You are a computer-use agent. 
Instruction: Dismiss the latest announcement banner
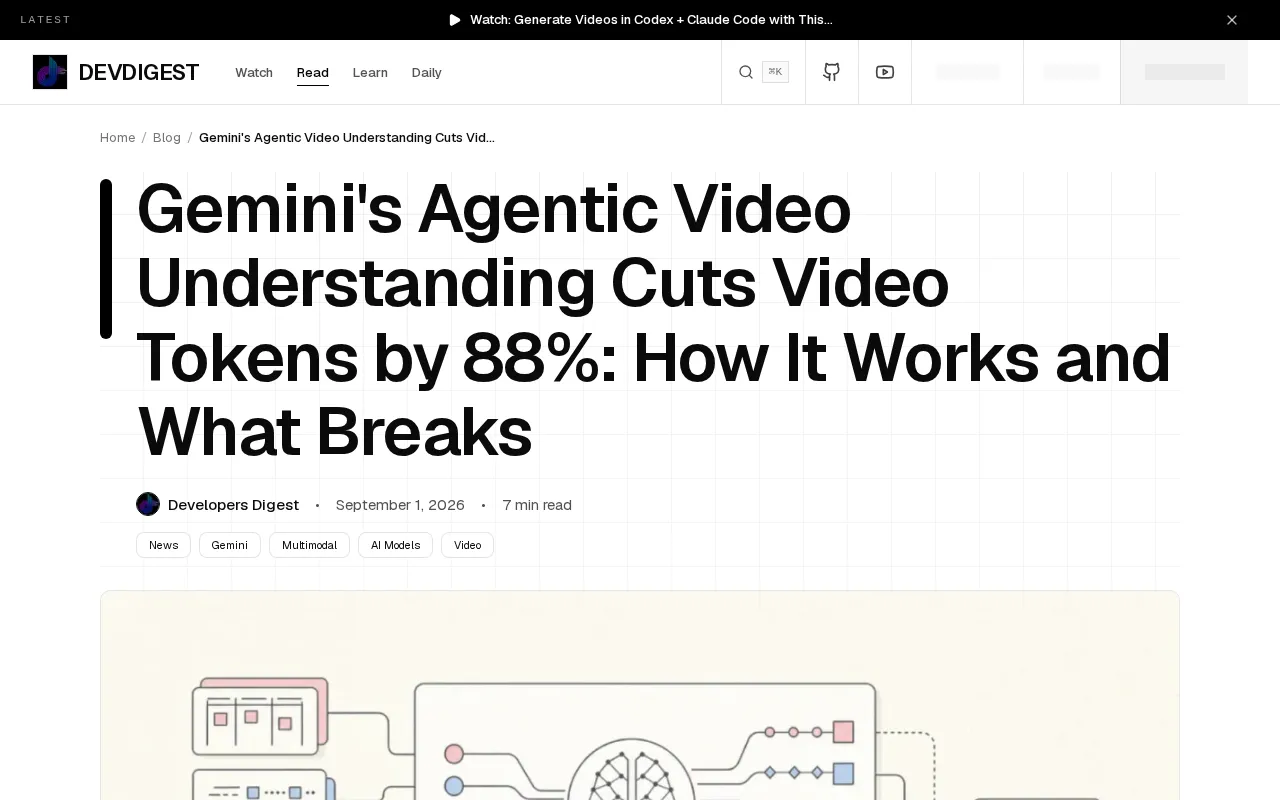coord(1232,20)
